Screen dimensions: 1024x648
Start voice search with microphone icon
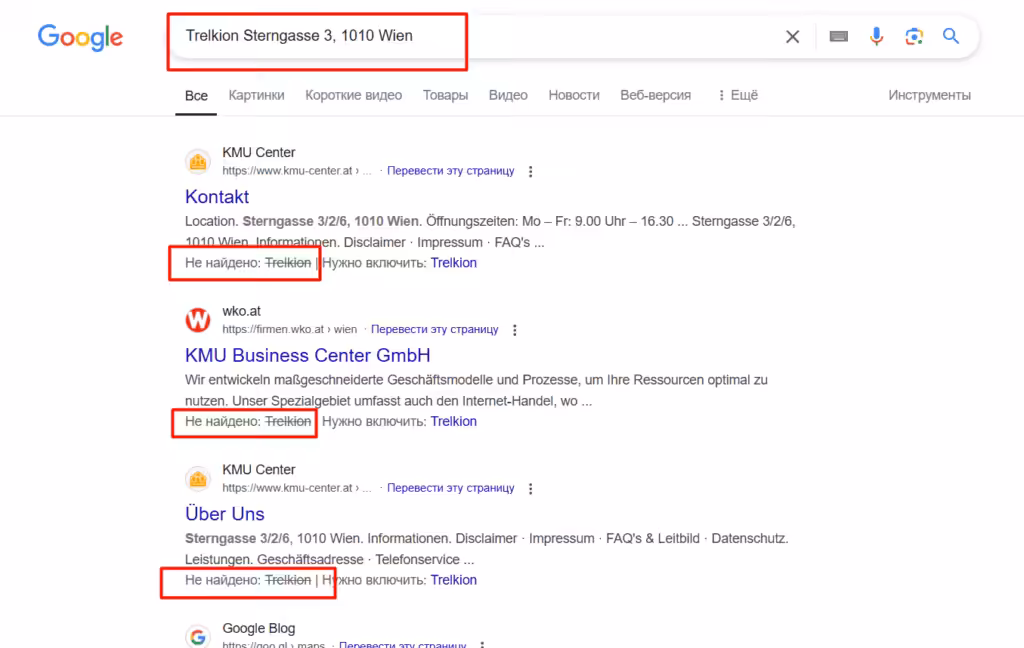[876, 37]
